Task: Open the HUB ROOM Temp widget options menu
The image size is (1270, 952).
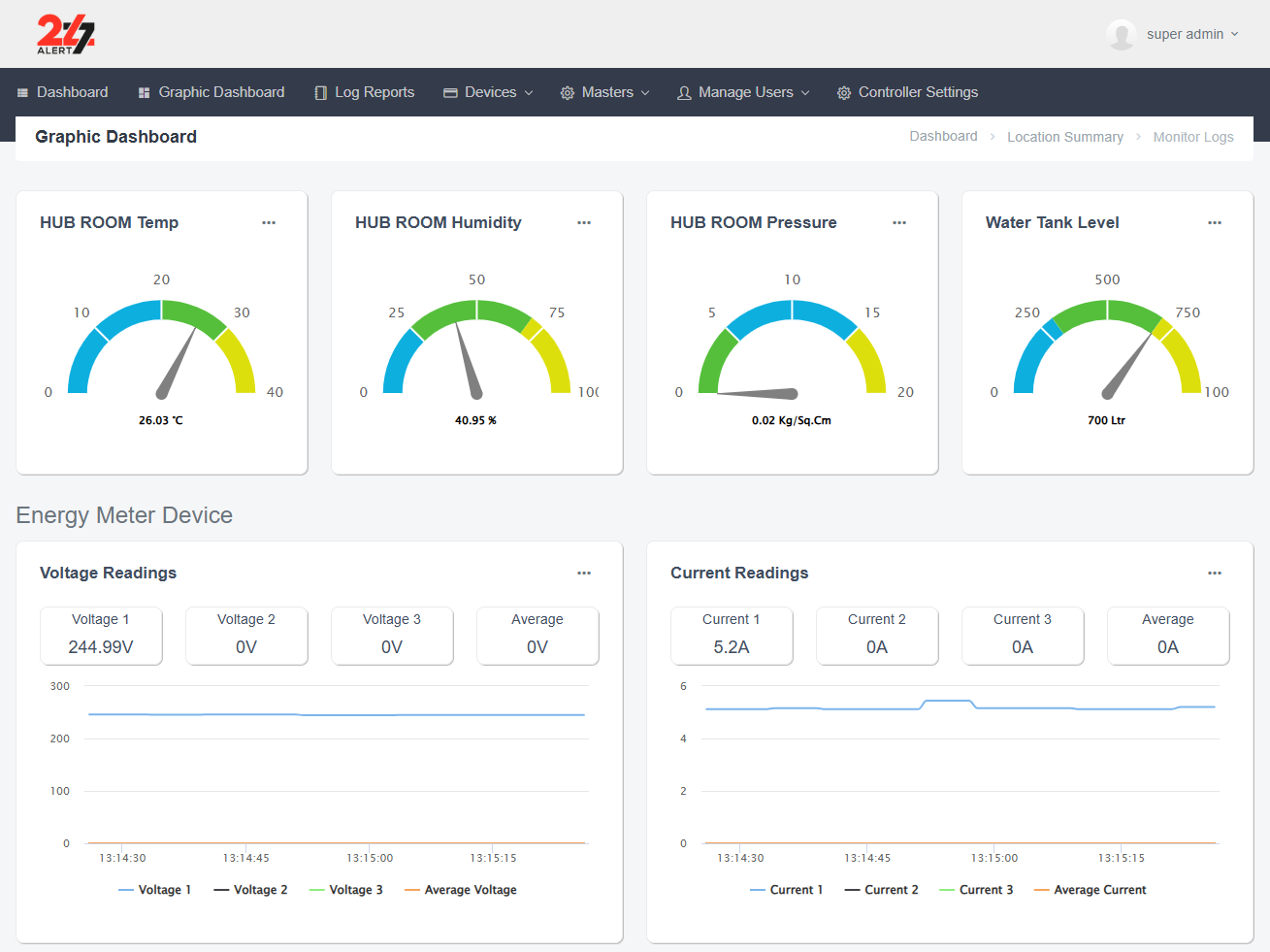Action: click(x=269, y=222)
